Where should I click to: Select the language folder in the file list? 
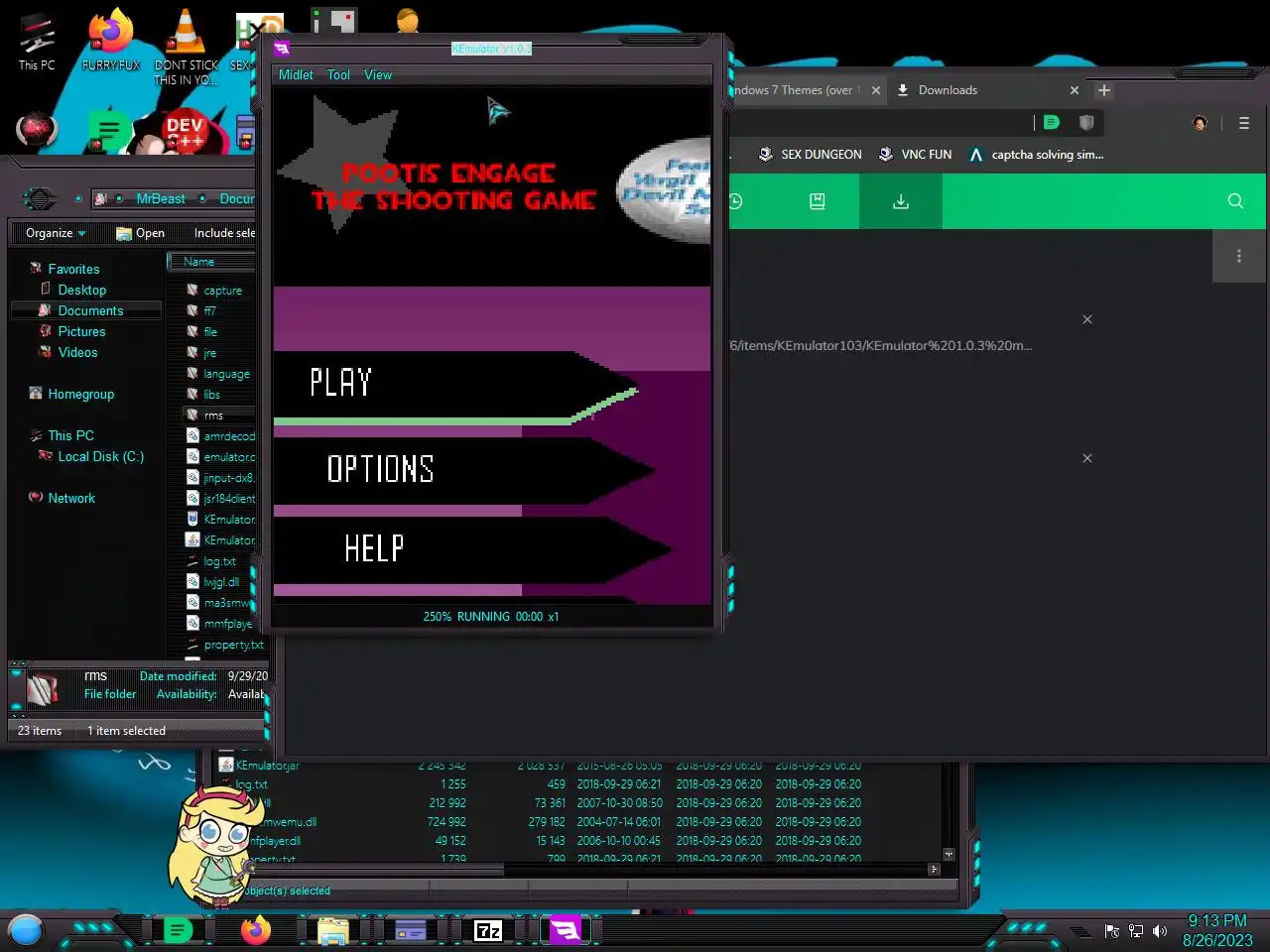pyautogui.click(x=226, y=374)
